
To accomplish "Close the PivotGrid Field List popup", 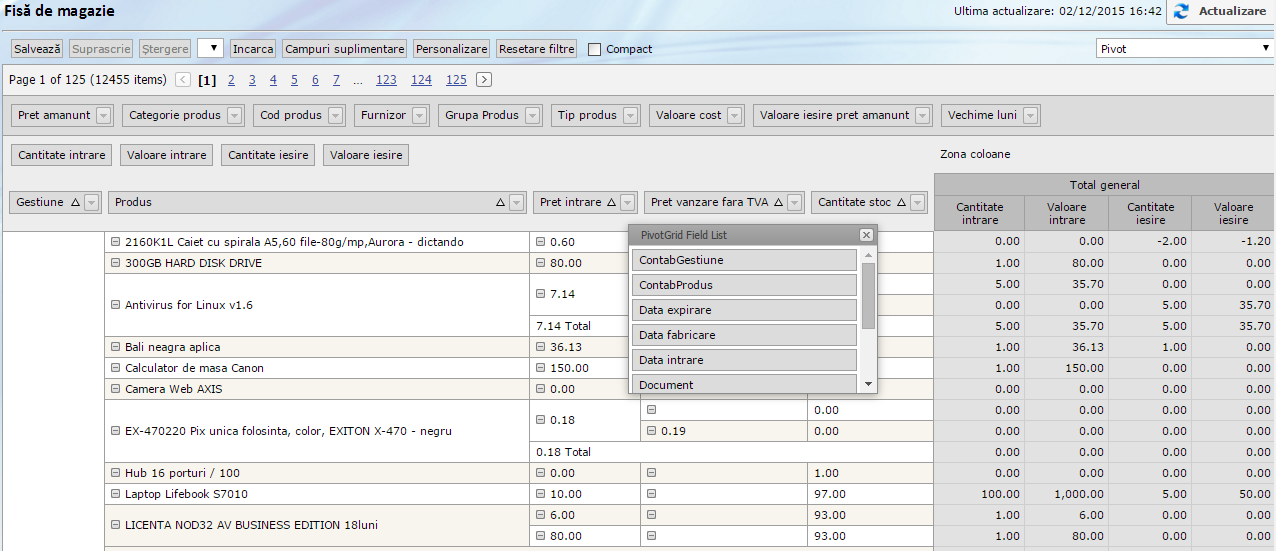I will pyautogui.click(x=866, y=235).
